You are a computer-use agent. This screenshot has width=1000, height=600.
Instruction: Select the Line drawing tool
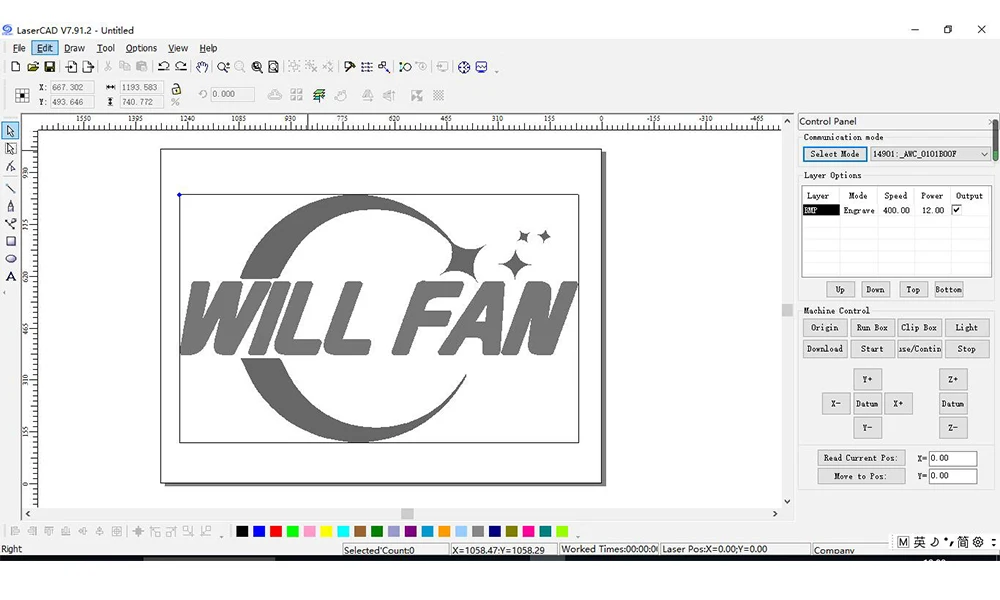coord(11,188)
